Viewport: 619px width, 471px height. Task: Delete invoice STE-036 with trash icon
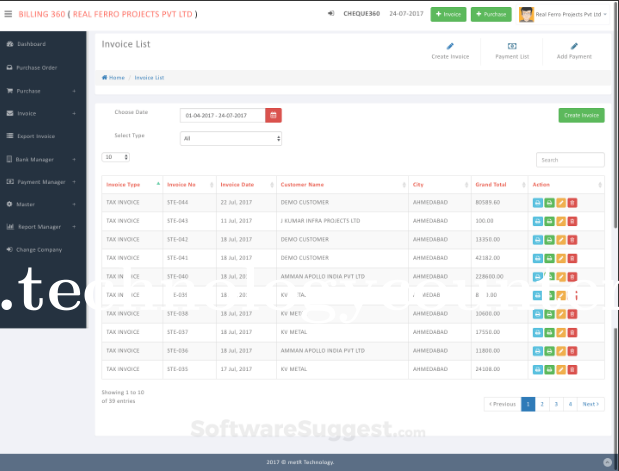point(572,351)
